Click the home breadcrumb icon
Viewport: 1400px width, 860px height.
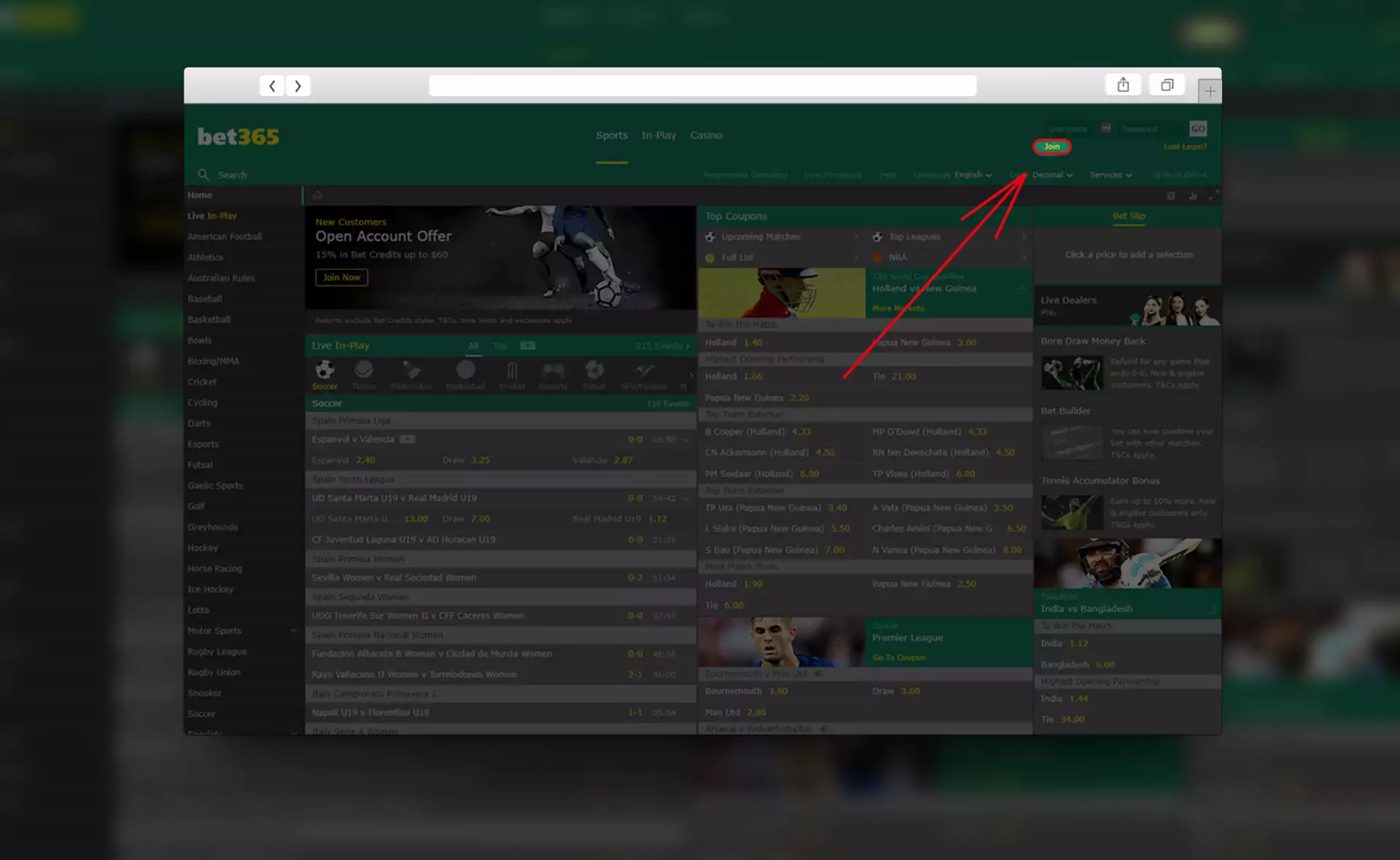(317, 195)
